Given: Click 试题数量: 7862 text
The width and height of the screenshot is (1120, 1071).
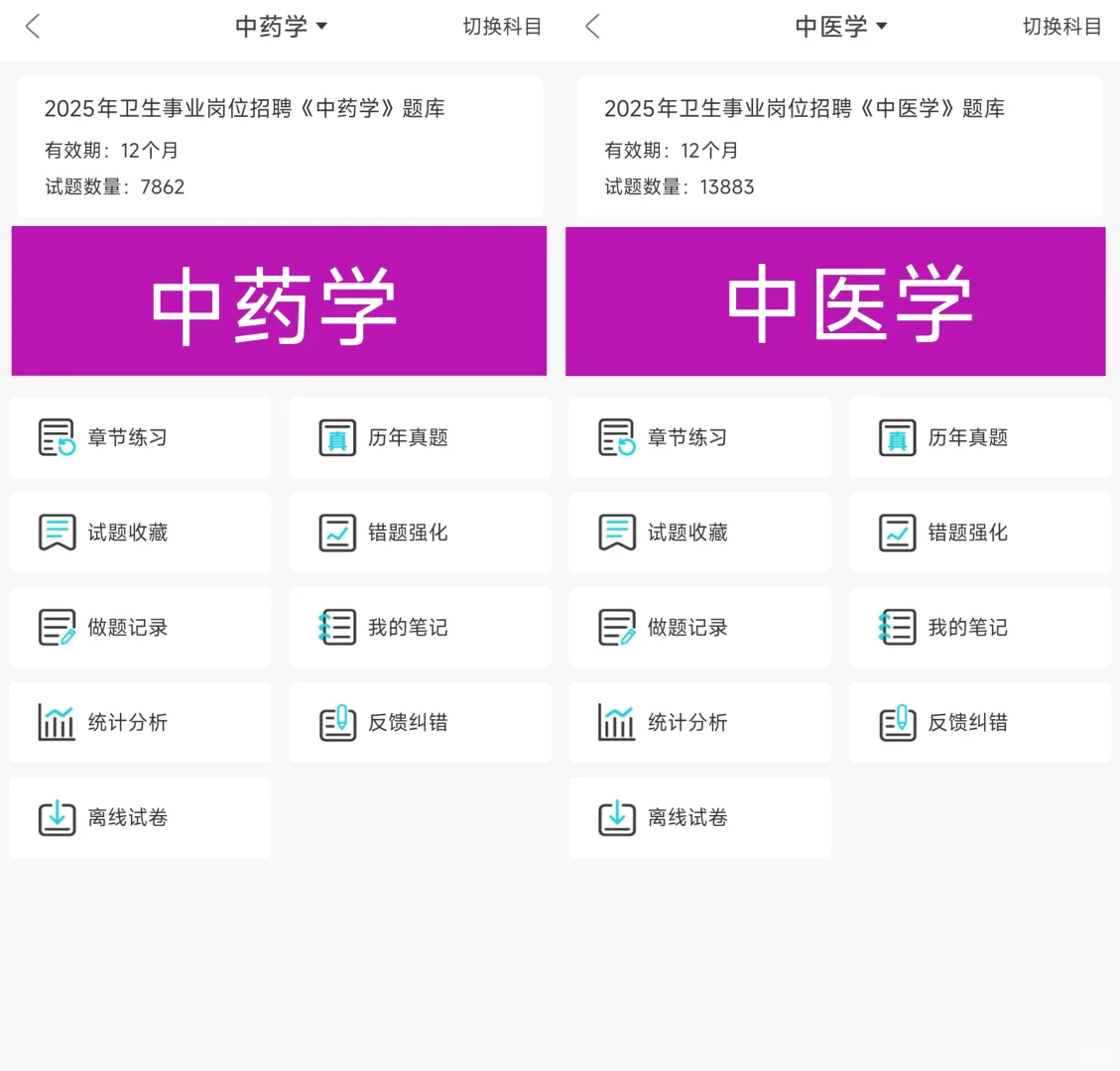Looking at the screenshot, I should 115,187.
